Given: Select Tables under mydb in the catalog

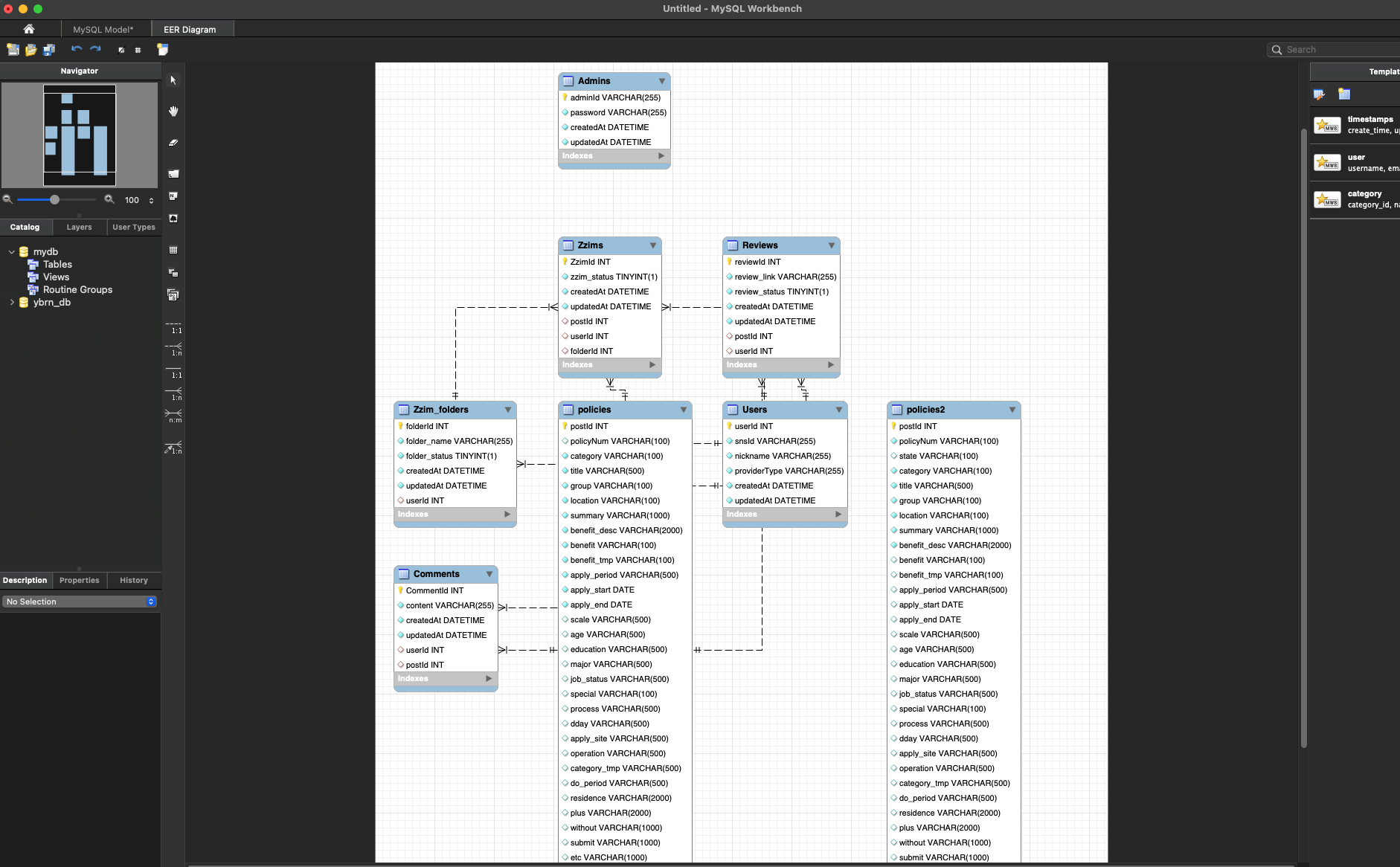Looking at the screenshot, I should 57,264.
